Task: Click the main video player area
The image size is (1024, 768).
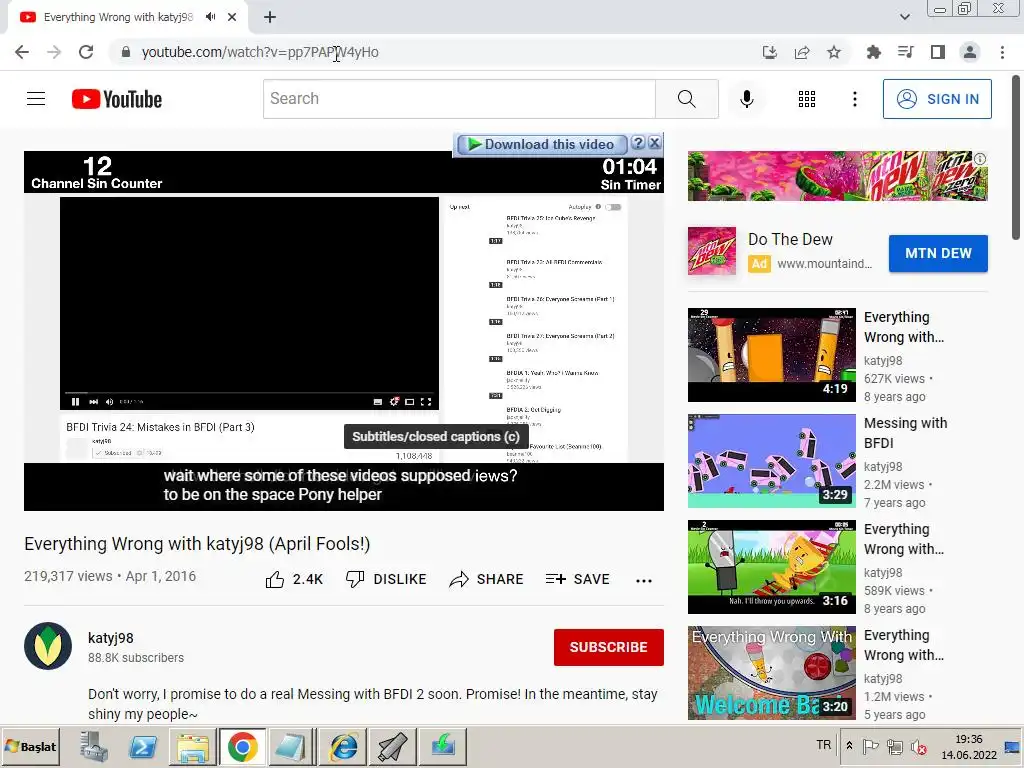Action: [344, 330]
